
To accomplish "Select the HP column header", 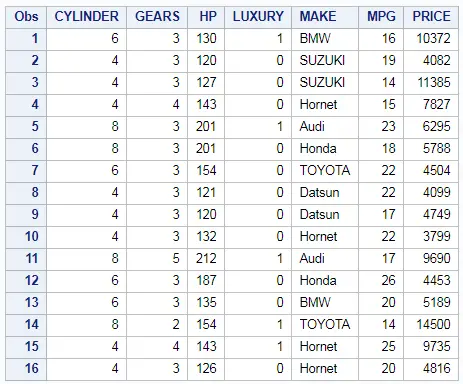I will (206, 17).
